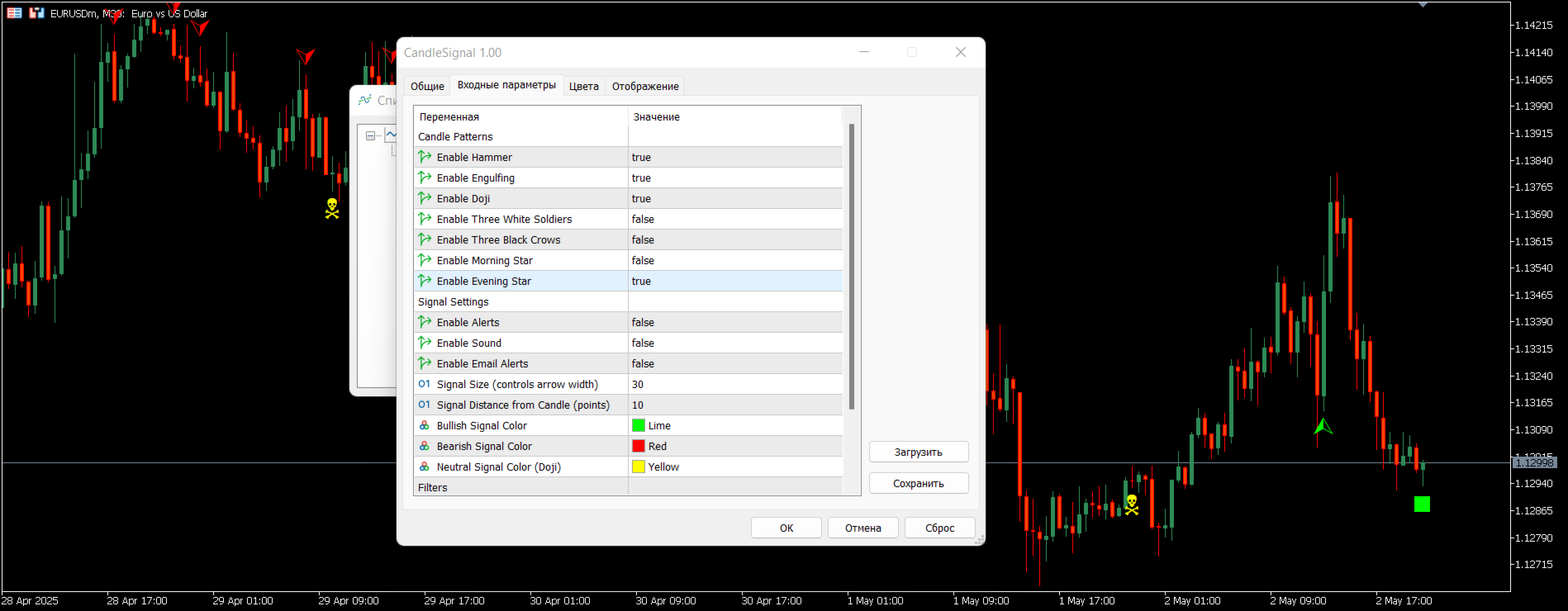Click the lime square signal on chart

1422,504
